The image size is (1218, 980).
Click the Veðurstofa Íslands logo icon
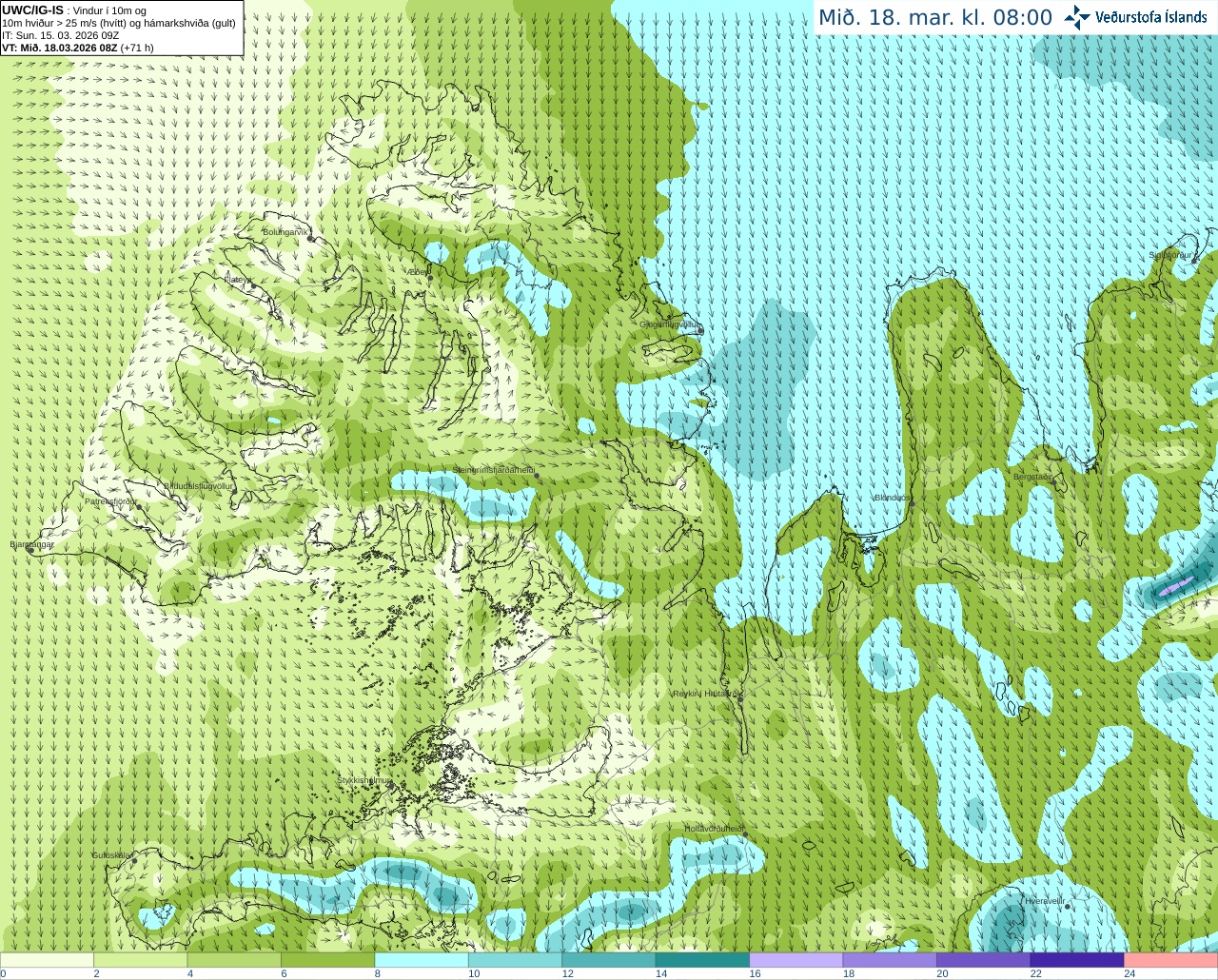coord(1077,17)
